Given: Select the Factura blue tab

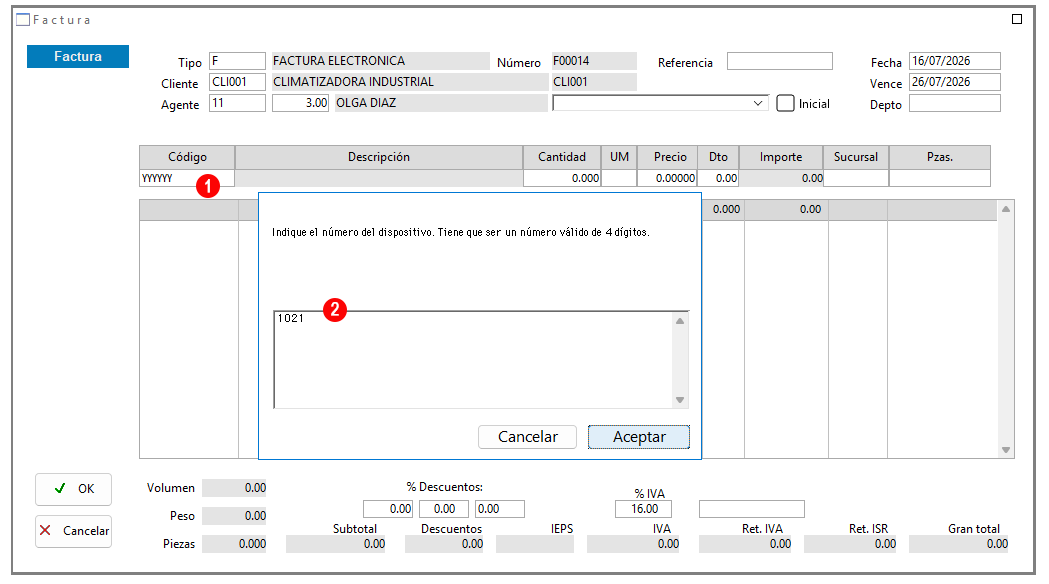Looking at the screenshot, I should pos(78,56).
